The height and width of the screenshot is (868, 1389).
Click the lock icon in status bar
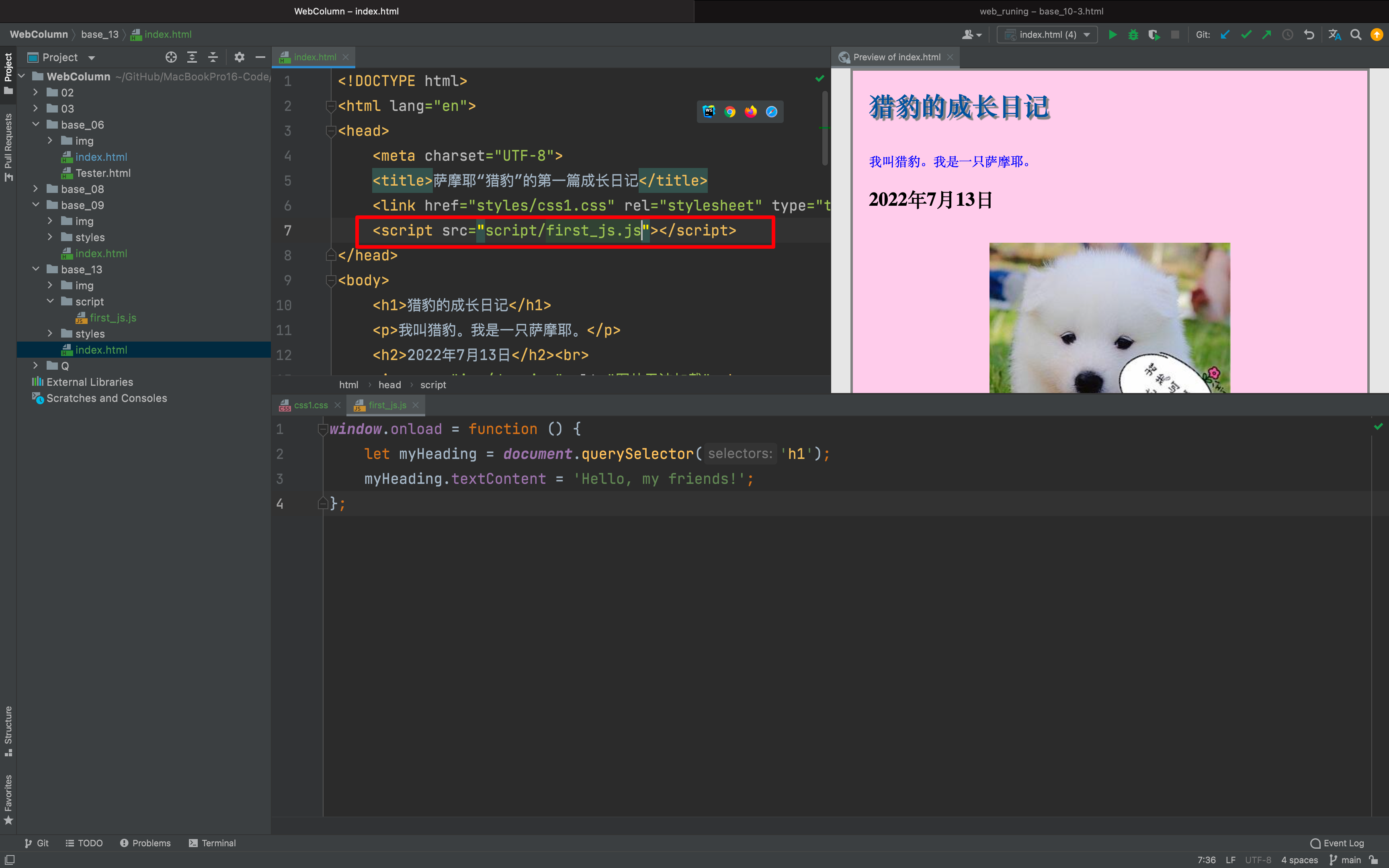(1373, 860)
